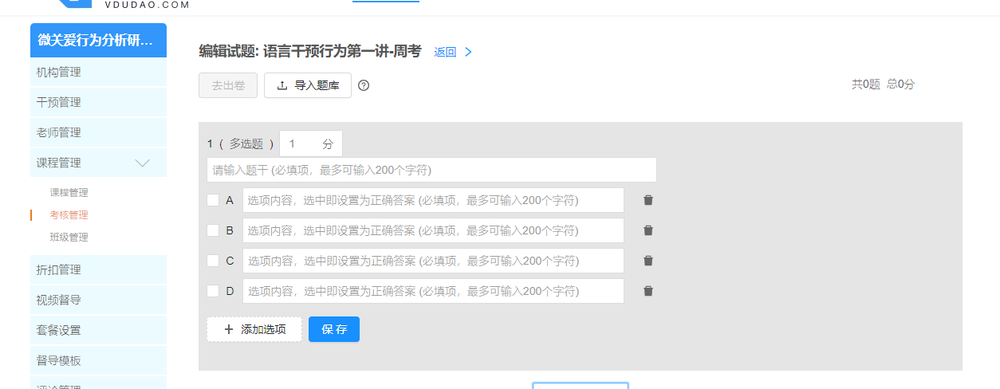Tick the checkbox for option D

[x=213, y=291]
